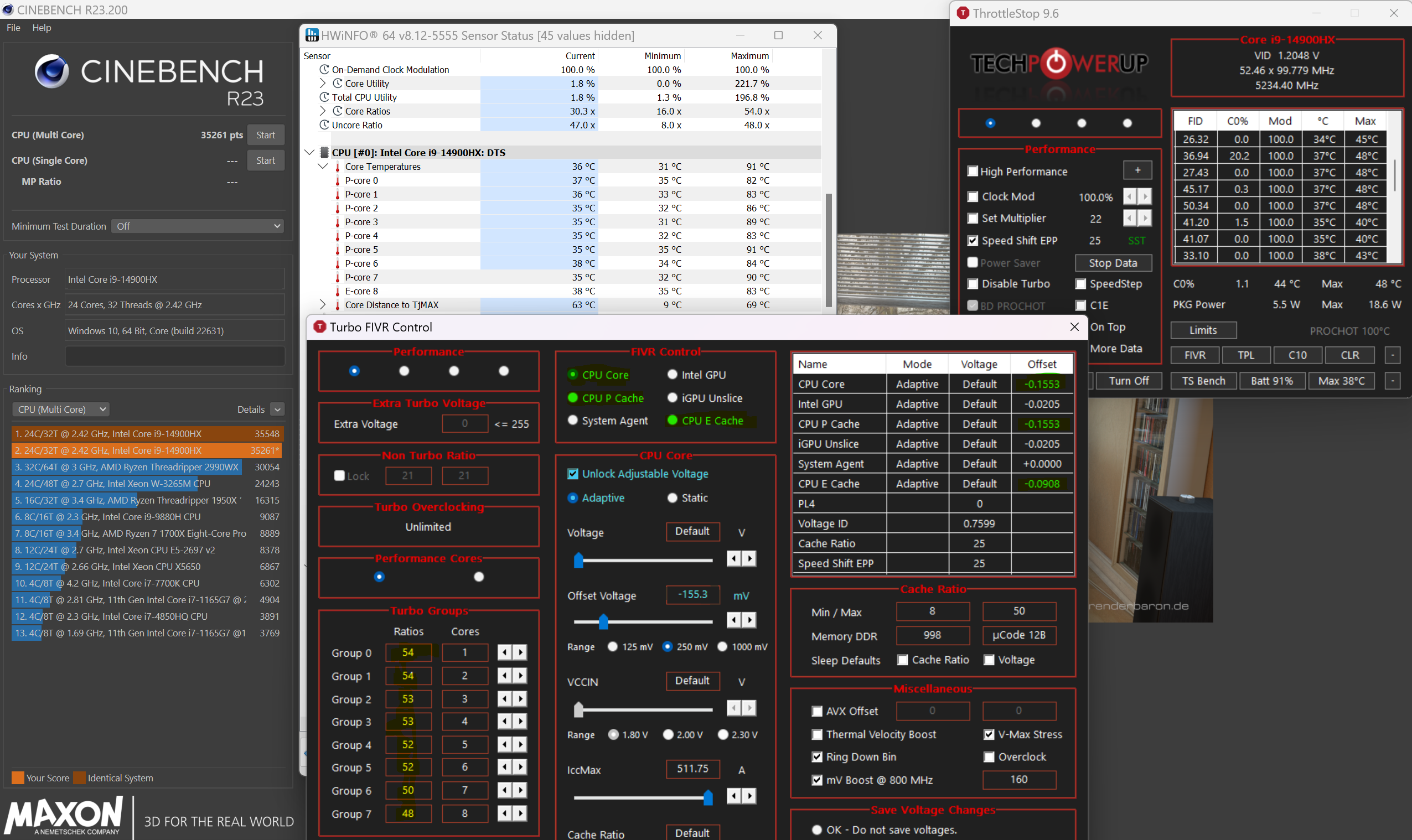The image size is (1412, 840).
Task: Start the CPU Multi Core test
Action: (266, 134)
